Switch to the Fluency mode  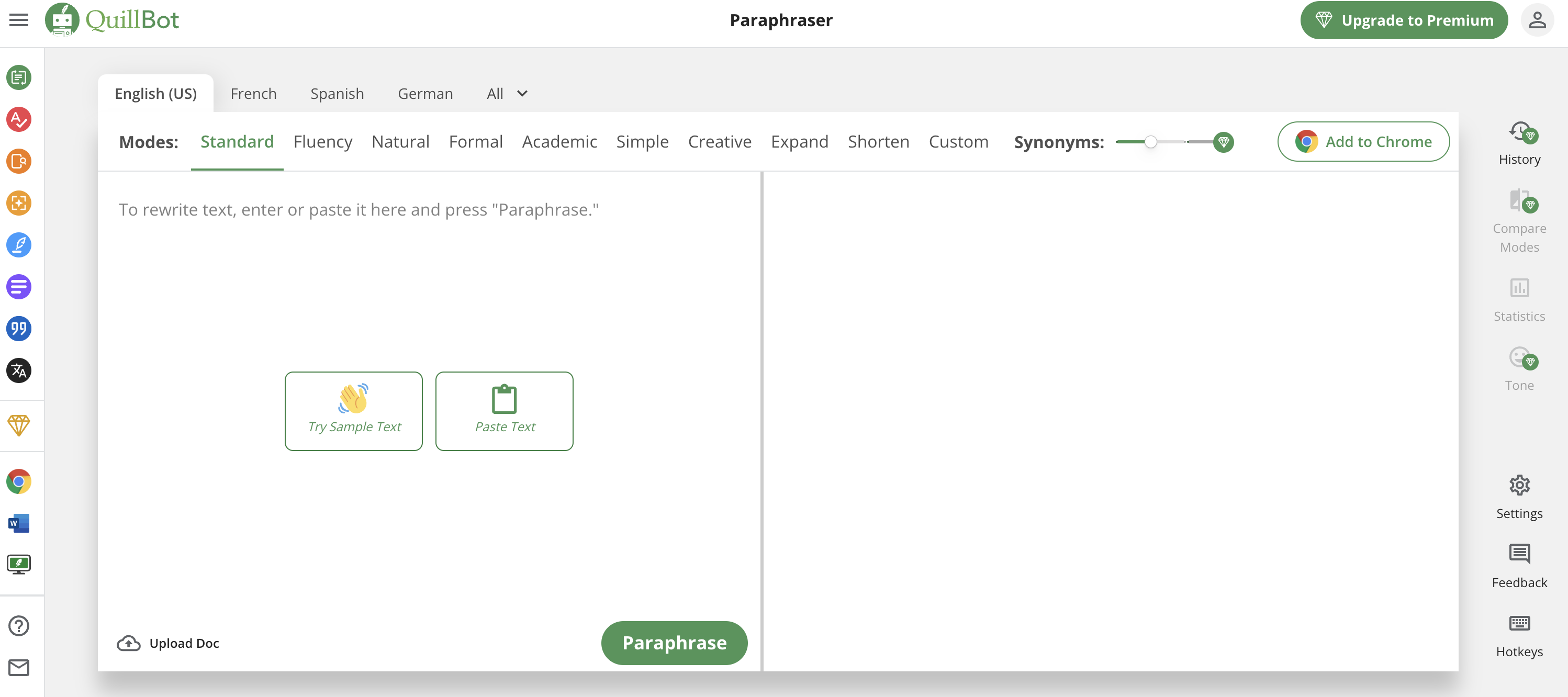(322, 142)
